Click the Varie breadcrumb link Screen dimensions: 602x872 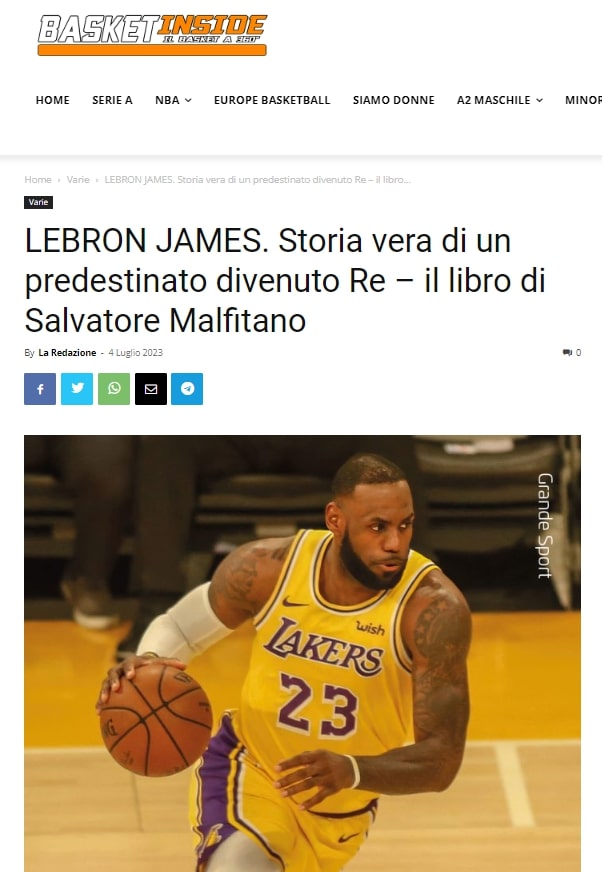pyautogui.click(x=78, y=180)
